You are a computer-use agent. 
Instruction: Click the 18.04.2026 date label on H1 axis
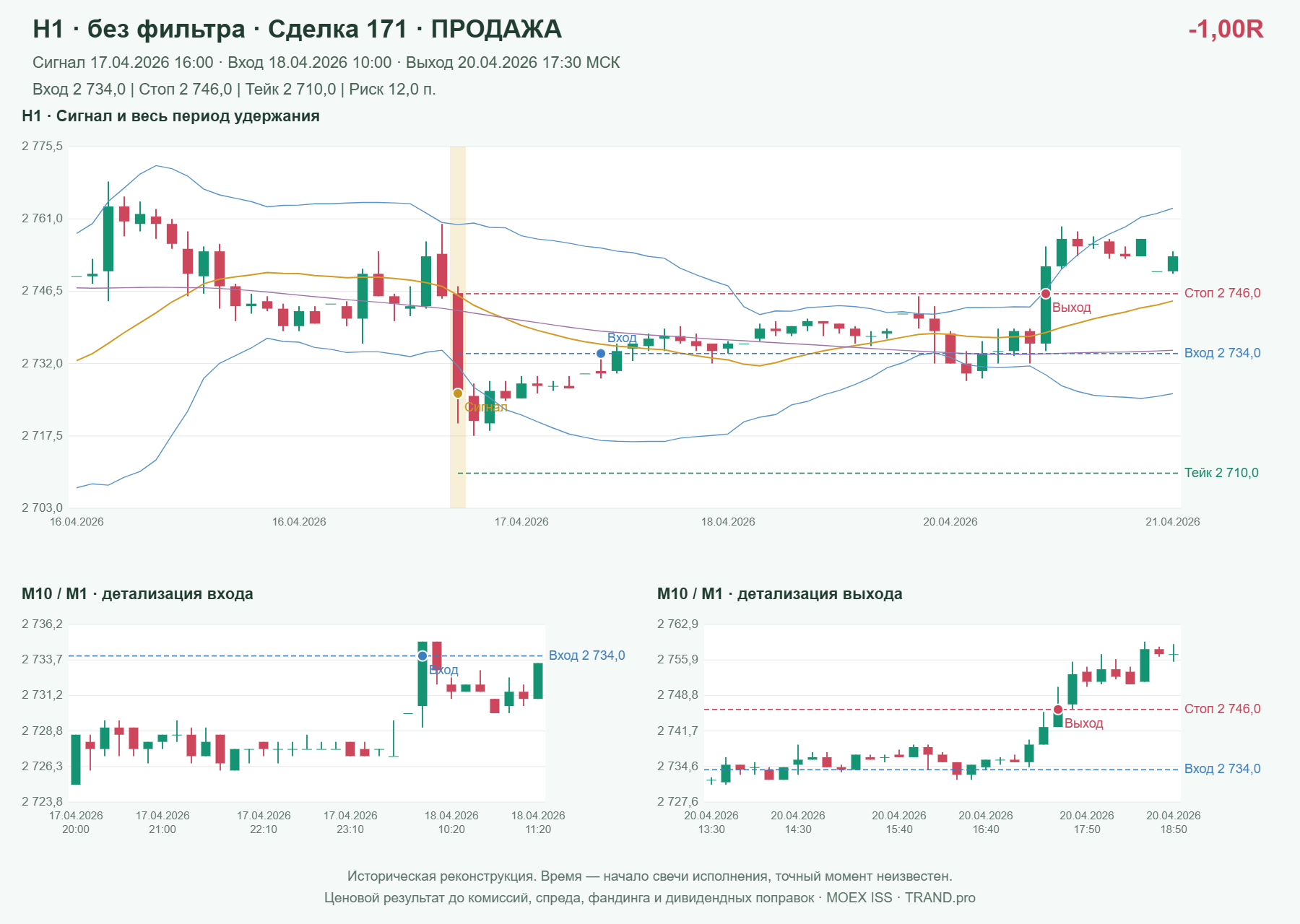(x=728, y=522)
